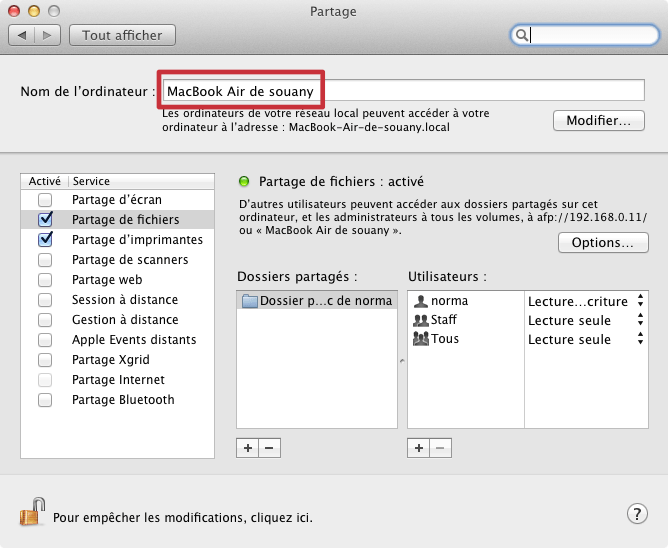Open Tous's Lecture seule permission popup

pos(586,339)
